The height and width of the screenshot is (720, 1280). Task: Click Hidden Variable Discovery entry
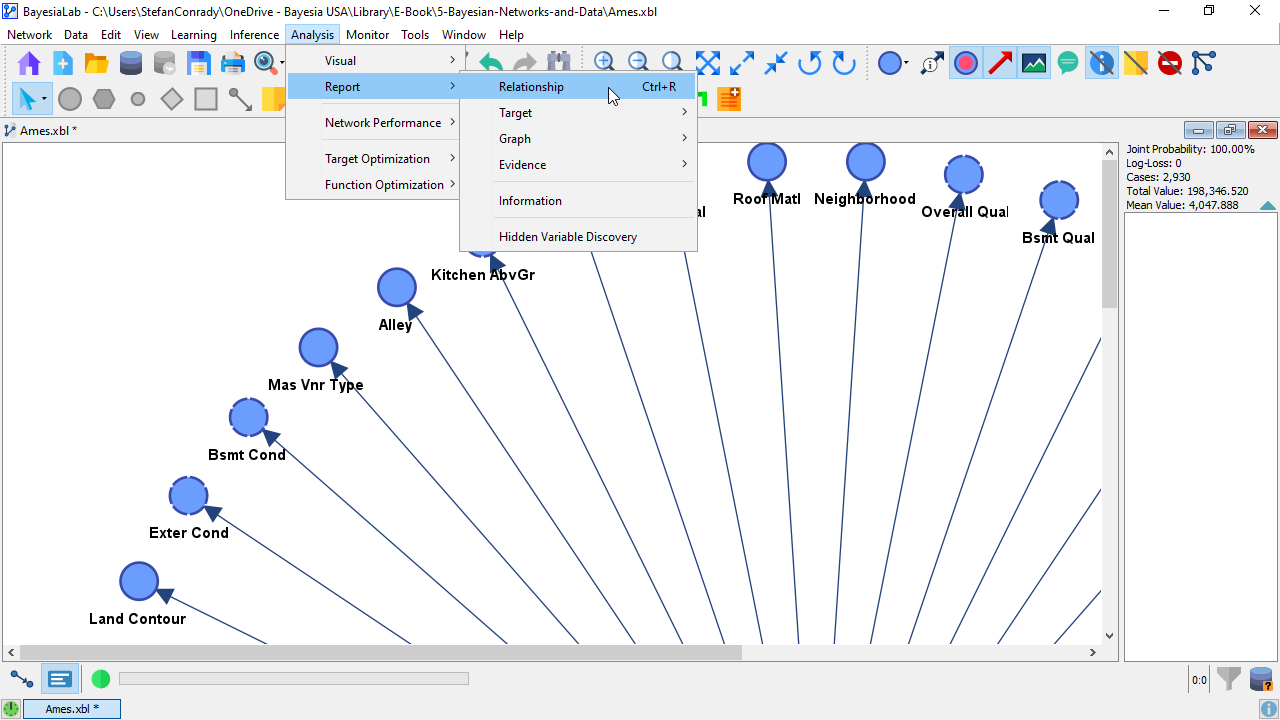pos(567,237)
